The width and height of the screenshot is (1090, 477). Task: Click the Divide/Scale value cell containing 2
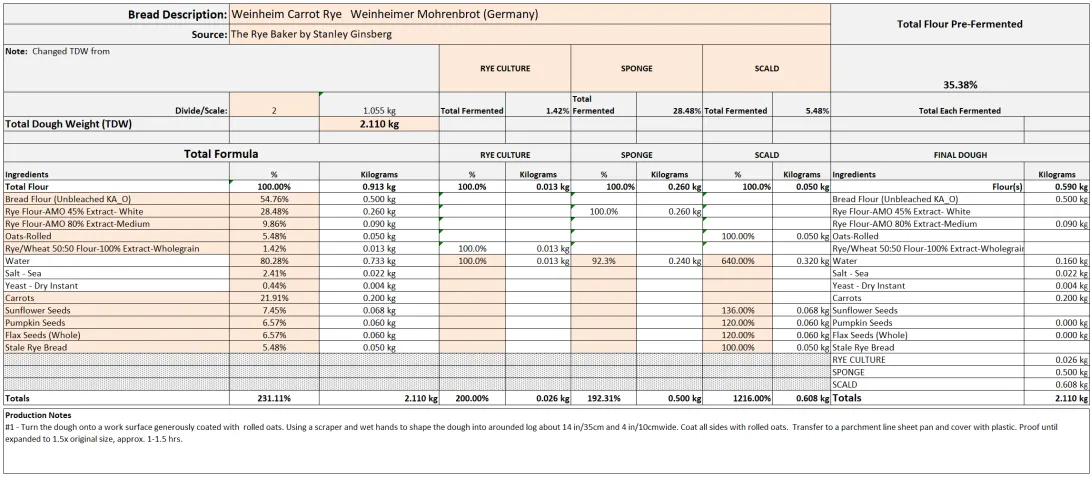coord(274,110)
